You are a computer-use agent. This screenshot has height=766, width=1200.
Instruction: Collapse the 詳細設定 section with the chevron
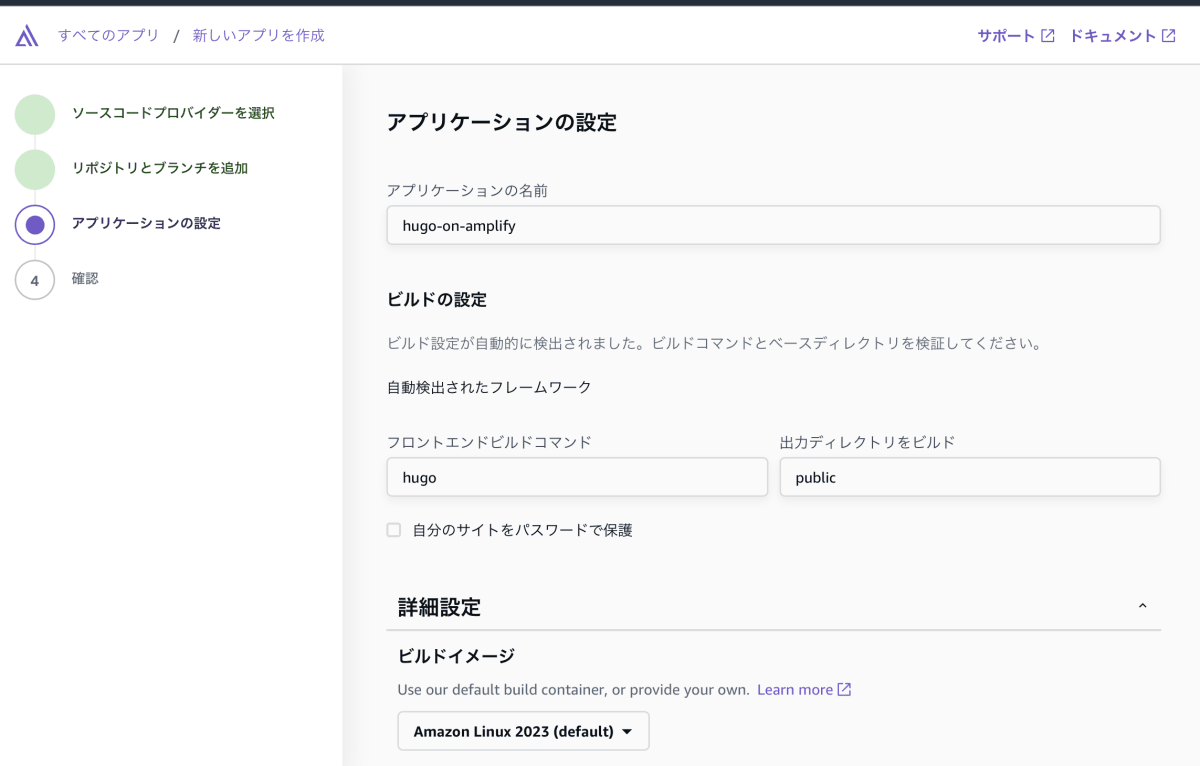[x=1142, y=605]
